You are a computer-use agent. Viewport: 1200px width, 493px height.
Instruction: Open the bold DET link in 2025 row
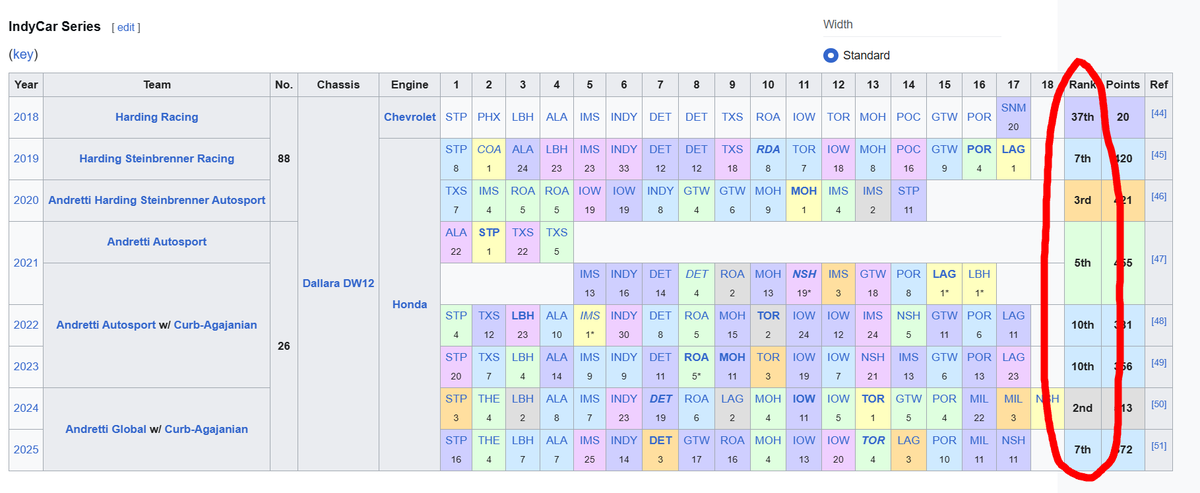pyautogui.click(x=660, y=440)
